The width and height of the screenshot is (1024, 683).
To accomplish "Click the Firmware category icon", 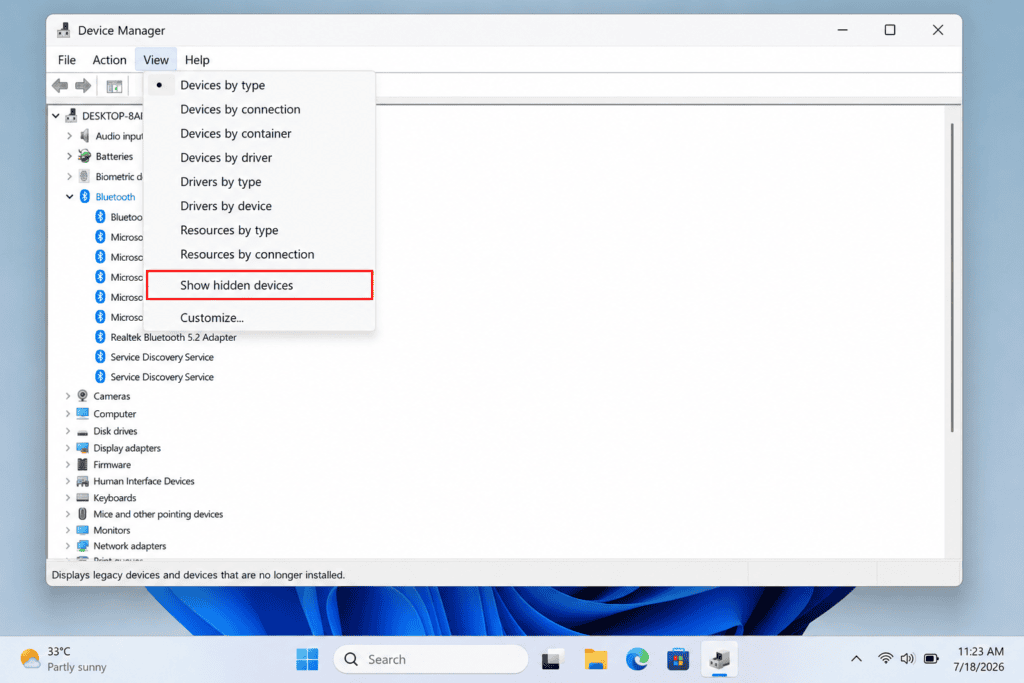I will pos(82,464).
